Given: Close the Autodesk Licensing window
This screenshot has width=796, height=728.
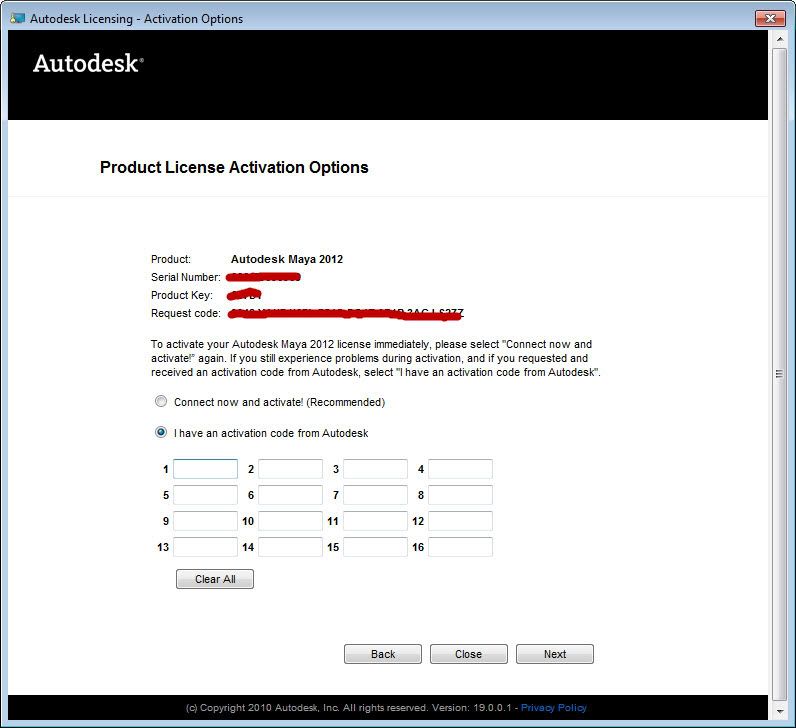Looking at the screenshot, I should (770, 18).
